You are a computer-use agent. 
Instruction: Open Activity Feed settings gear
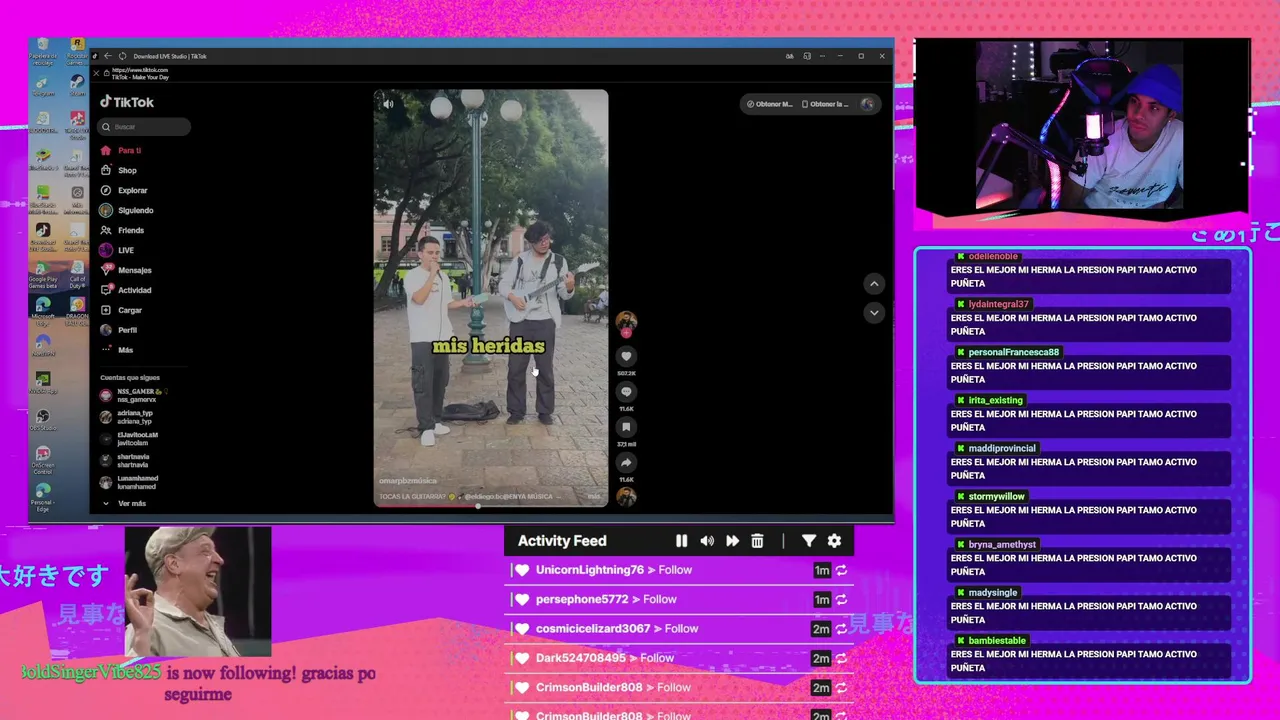834,541
